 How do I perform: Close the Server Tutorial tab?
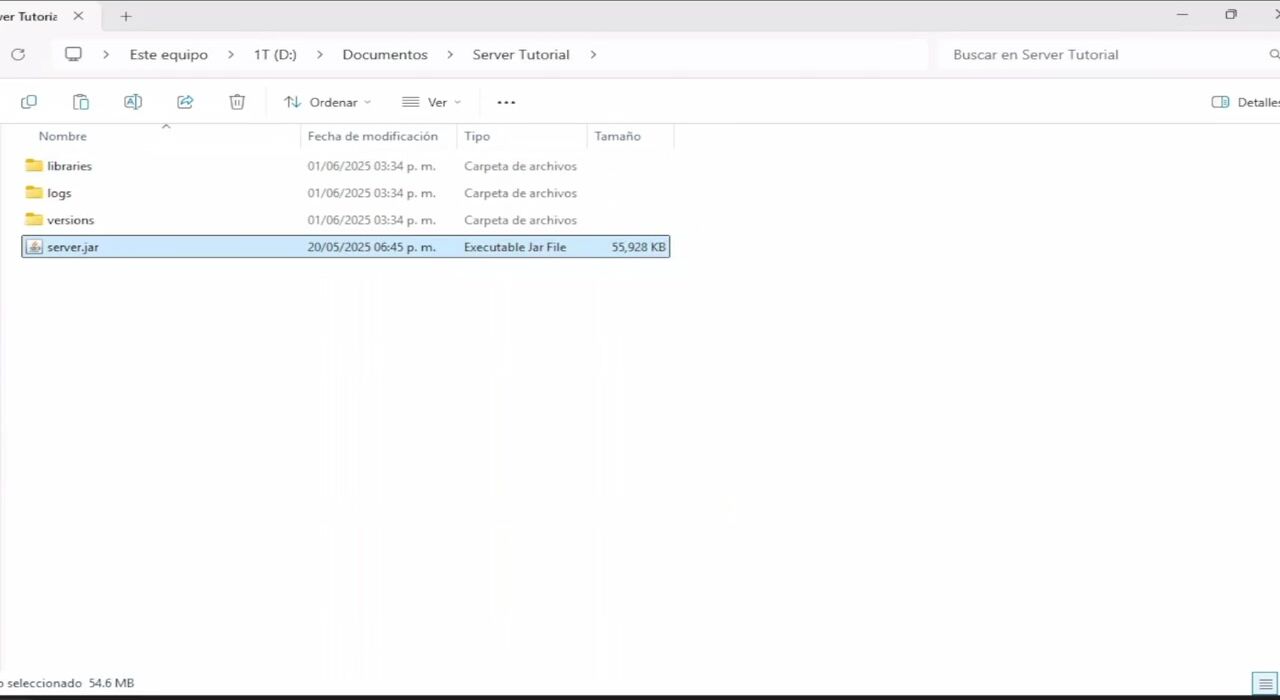(x=78, y=16)
